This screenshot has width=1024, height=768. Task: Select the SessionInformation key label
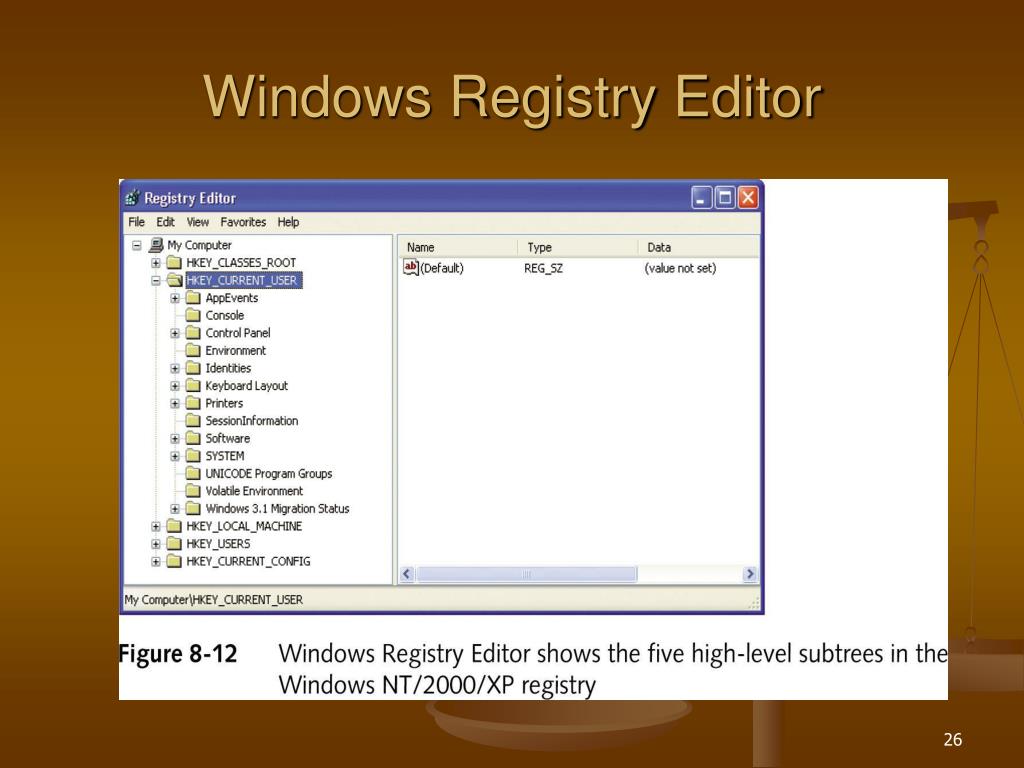pos(251,421)
